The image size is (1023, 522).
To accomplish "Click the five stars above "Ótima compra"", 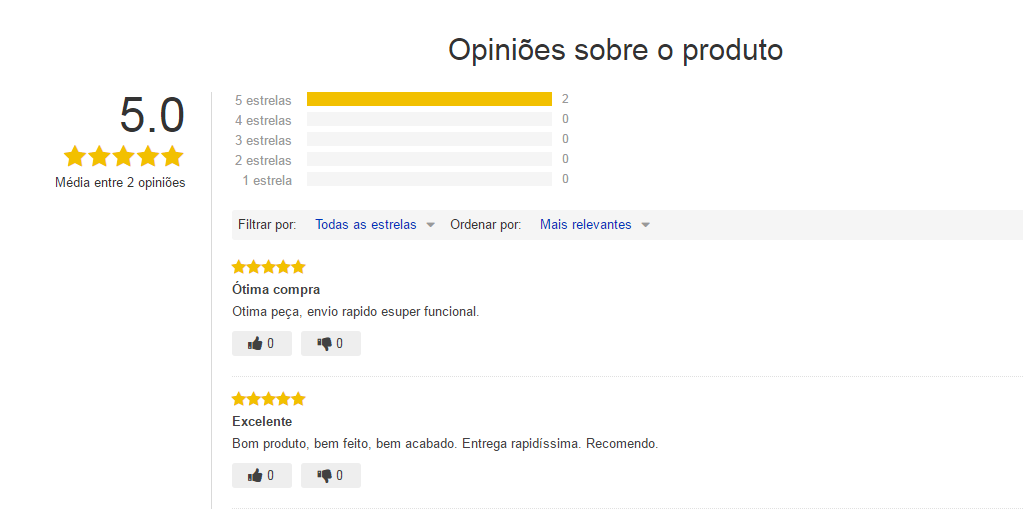I will coord(269,267).
